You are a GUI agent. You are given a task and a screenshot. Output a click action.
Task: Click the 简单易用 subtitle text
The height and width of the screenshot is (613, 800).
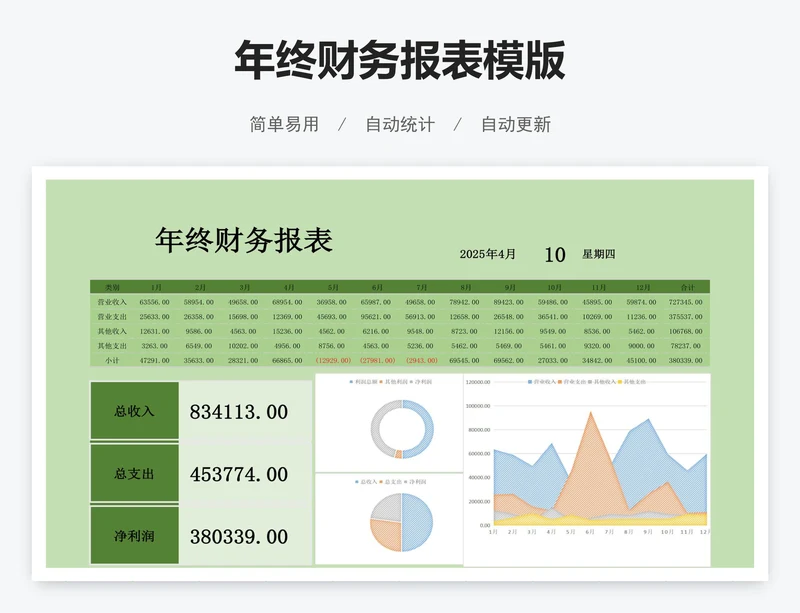(284, 124)
